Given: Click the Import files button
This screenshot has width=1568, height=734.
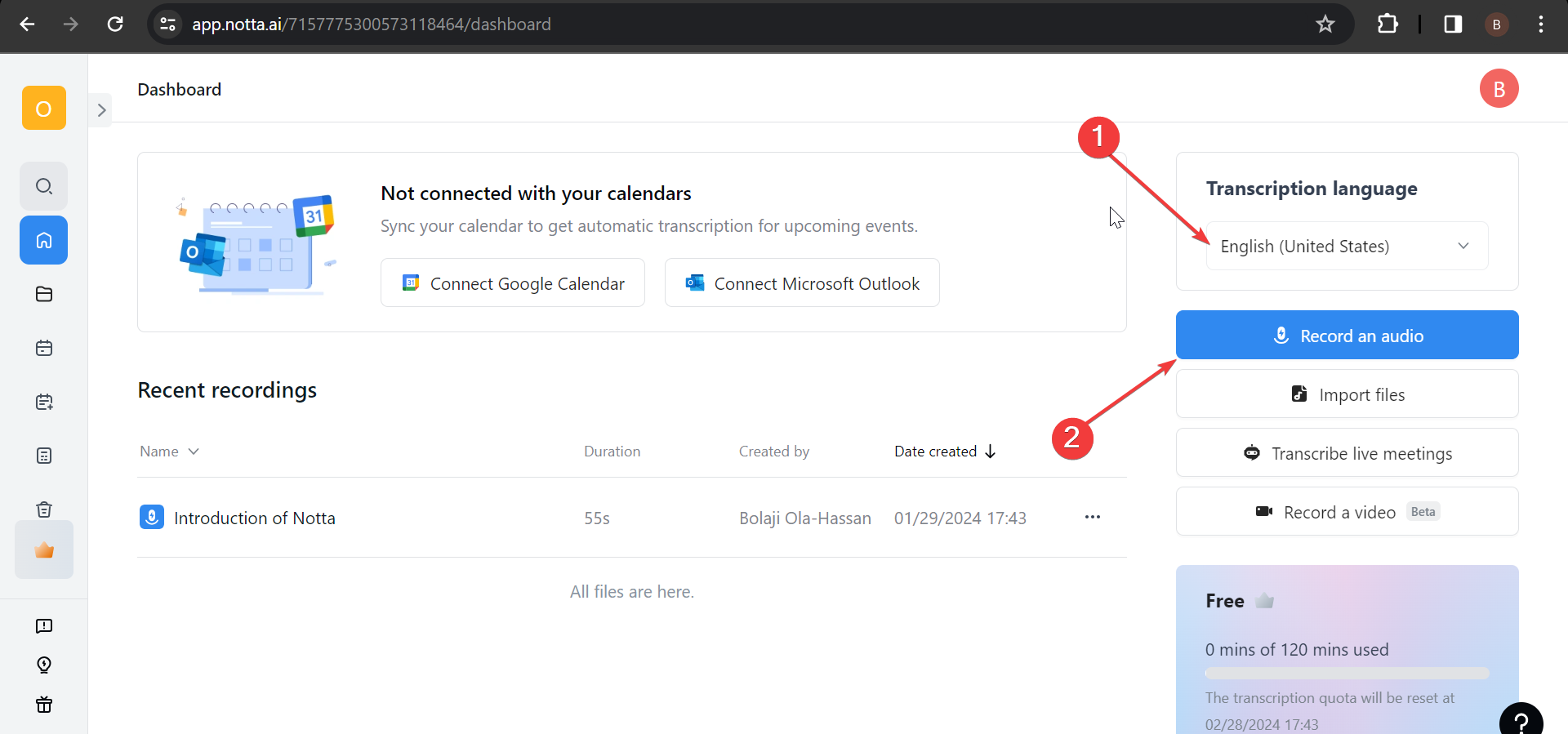Looking at the screenshot, I should (x=1347, y=394).
